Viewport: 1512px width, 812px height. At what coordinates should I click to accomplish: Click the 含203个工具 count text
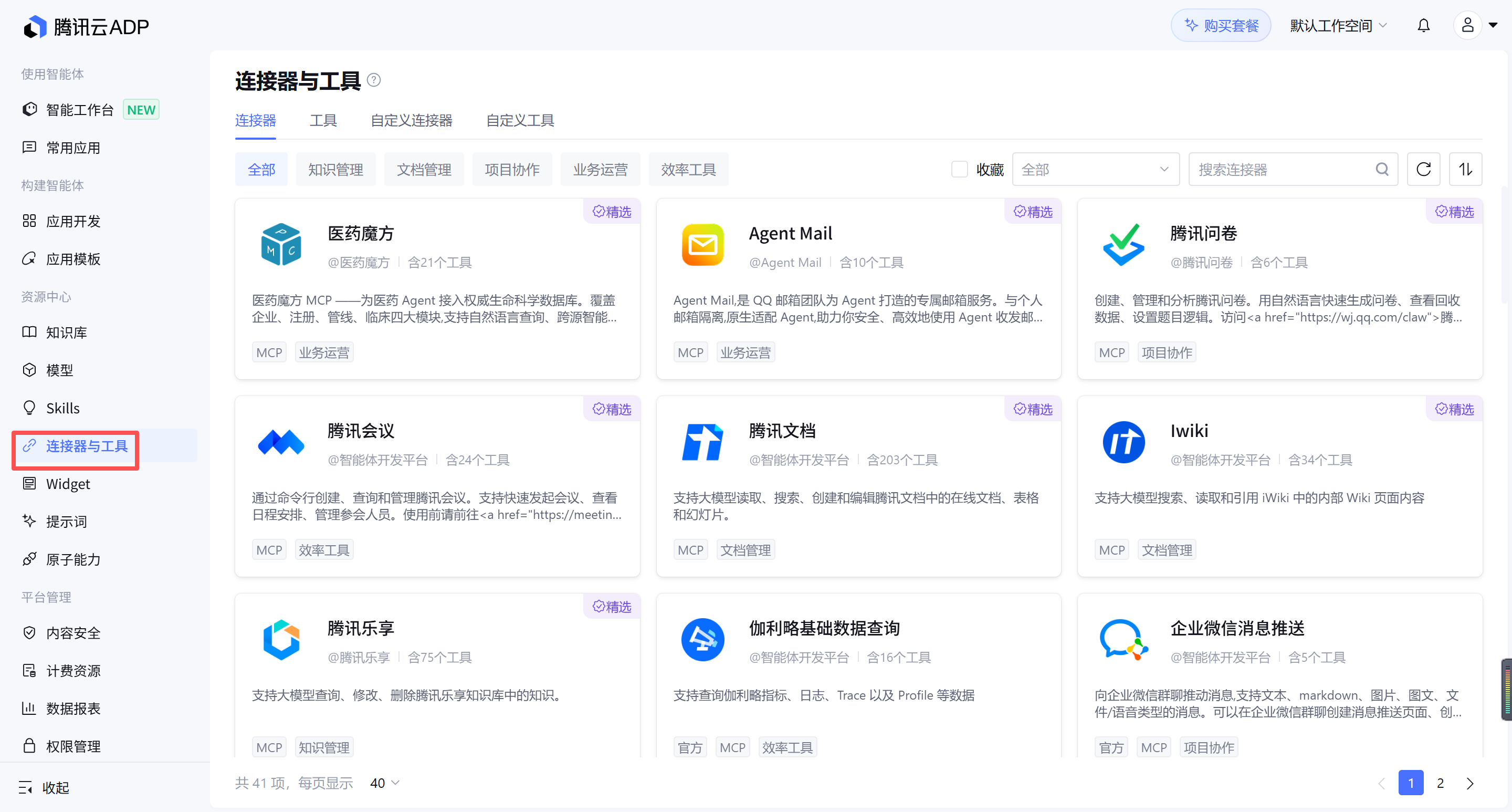coord(902,460)
